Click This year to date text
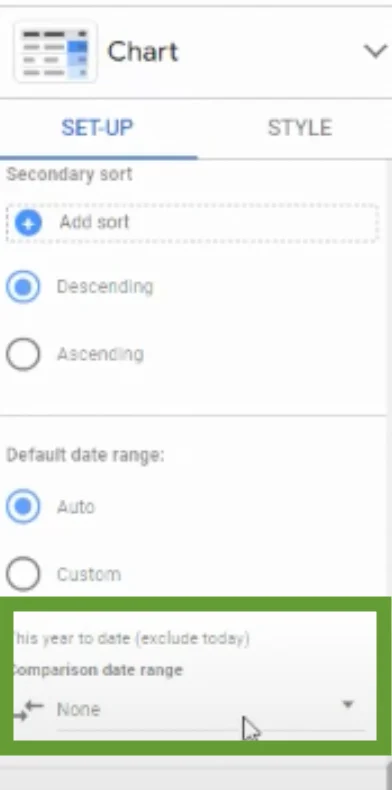The width and height of the screenshot is (392, 790). click(x=130, y=639)
